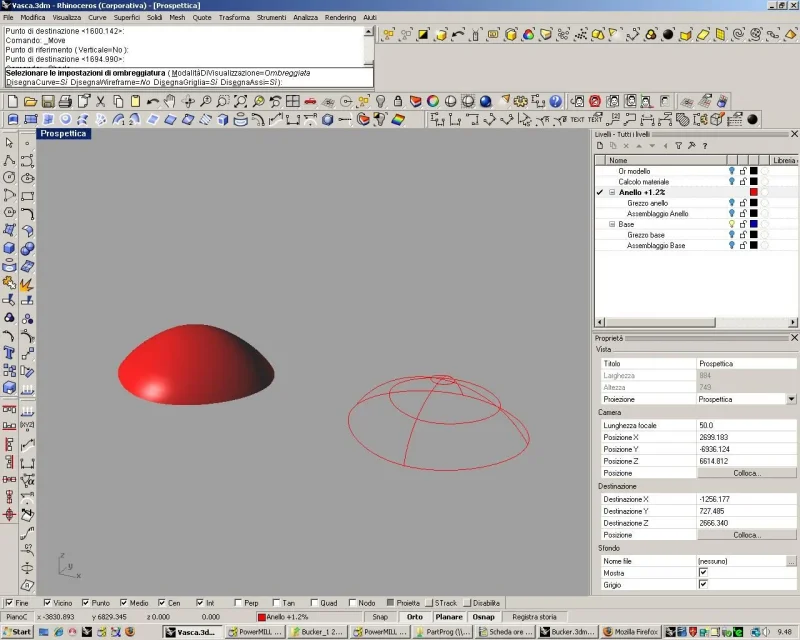Click the four-viewport layout icon
Viewport: 800px width, 640px height.
click(x=293, y=101)
